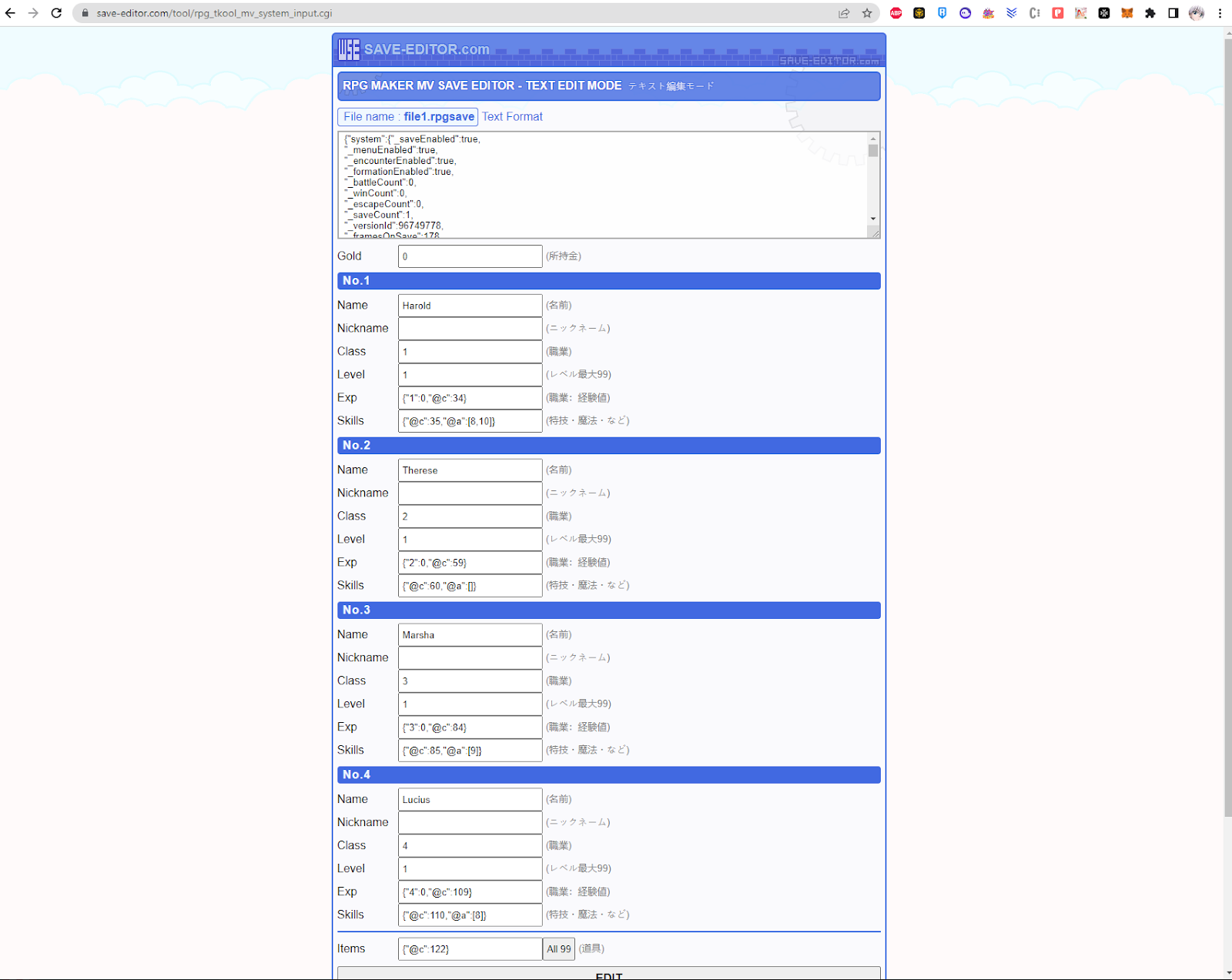The image size is (1232, 980).
Task: Click No.4 Exp field
Action: 470,892
